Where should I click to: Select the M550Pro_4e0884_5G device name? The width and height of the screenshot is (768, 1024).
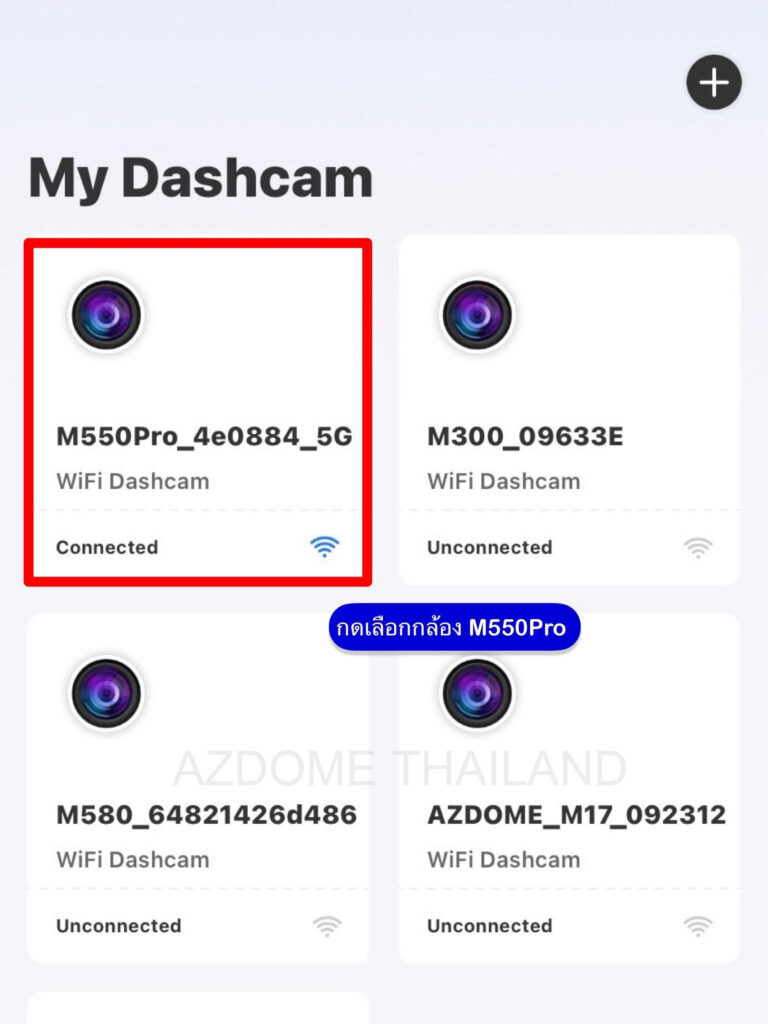[204, 436]
